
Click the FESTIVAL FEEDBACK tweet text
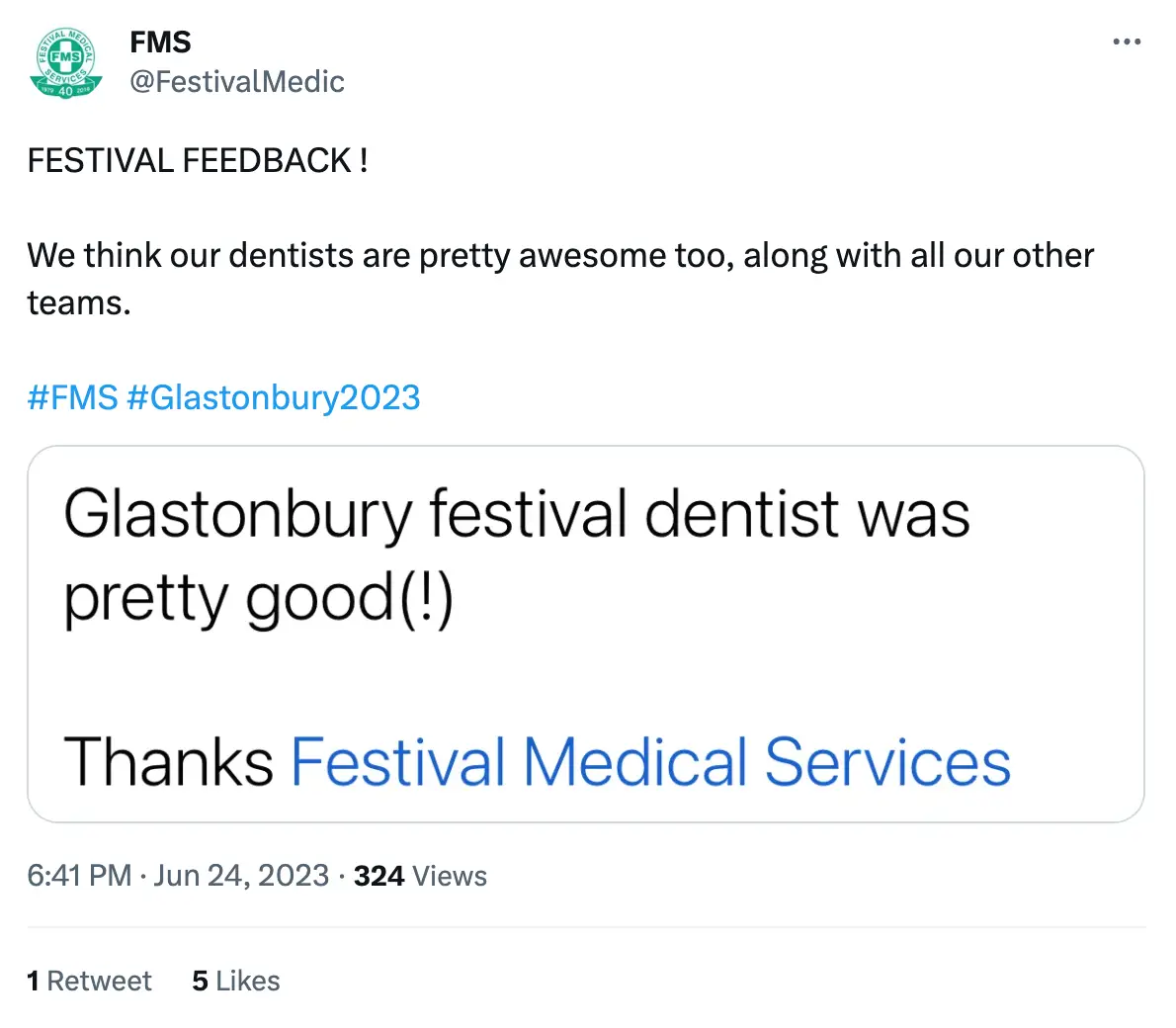(x=198, y=159)
